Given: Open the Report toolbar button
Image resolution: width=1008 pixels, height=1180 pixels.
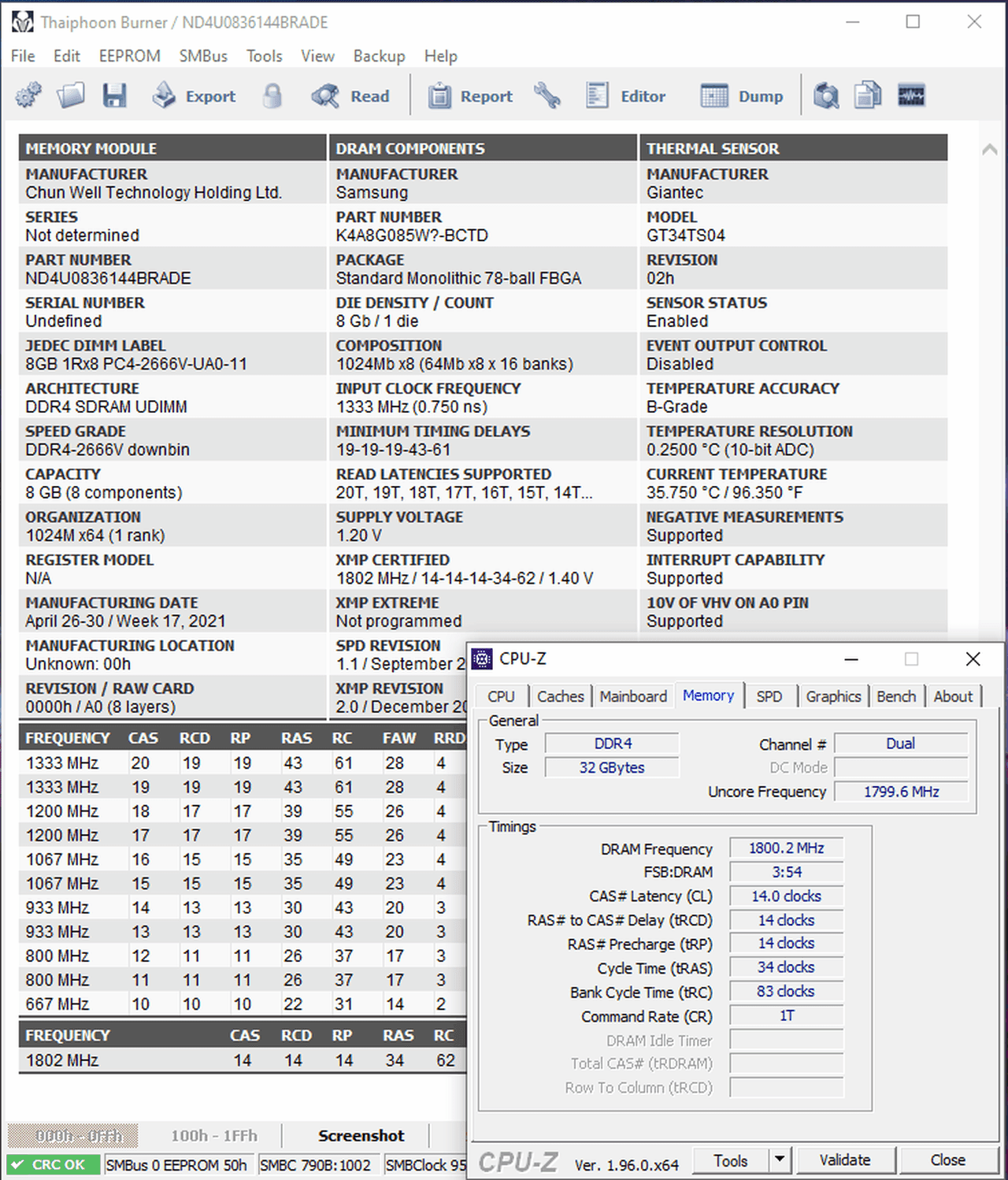Looking at the screenshot, I should point(471,96).
